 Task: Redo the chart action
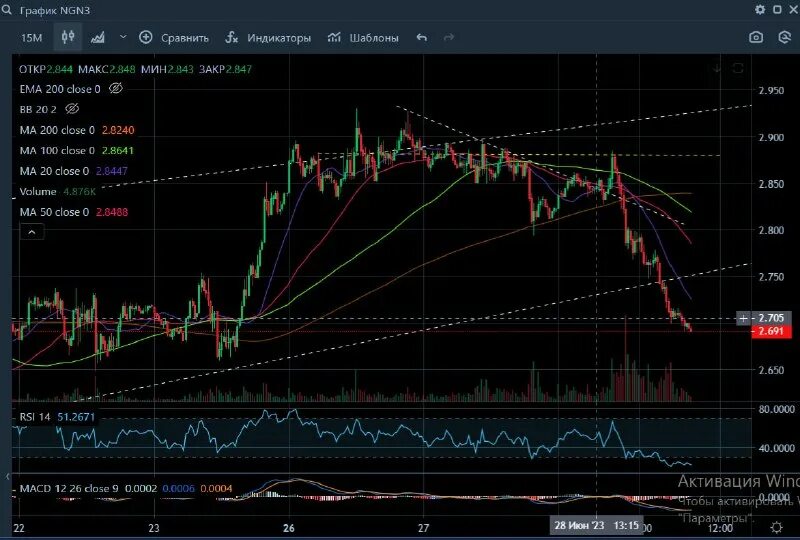[449, 37]
